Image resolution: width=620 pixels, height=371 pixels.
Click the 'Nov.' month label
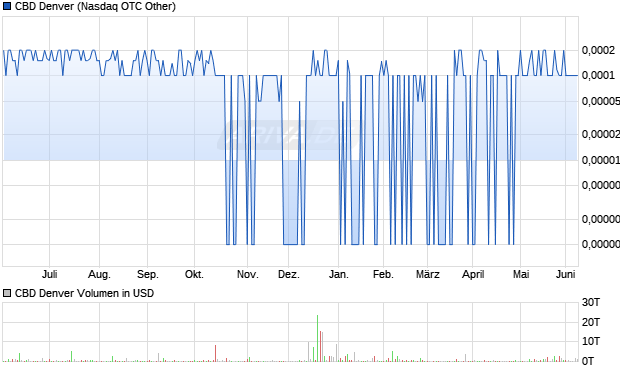click(248, 274)
